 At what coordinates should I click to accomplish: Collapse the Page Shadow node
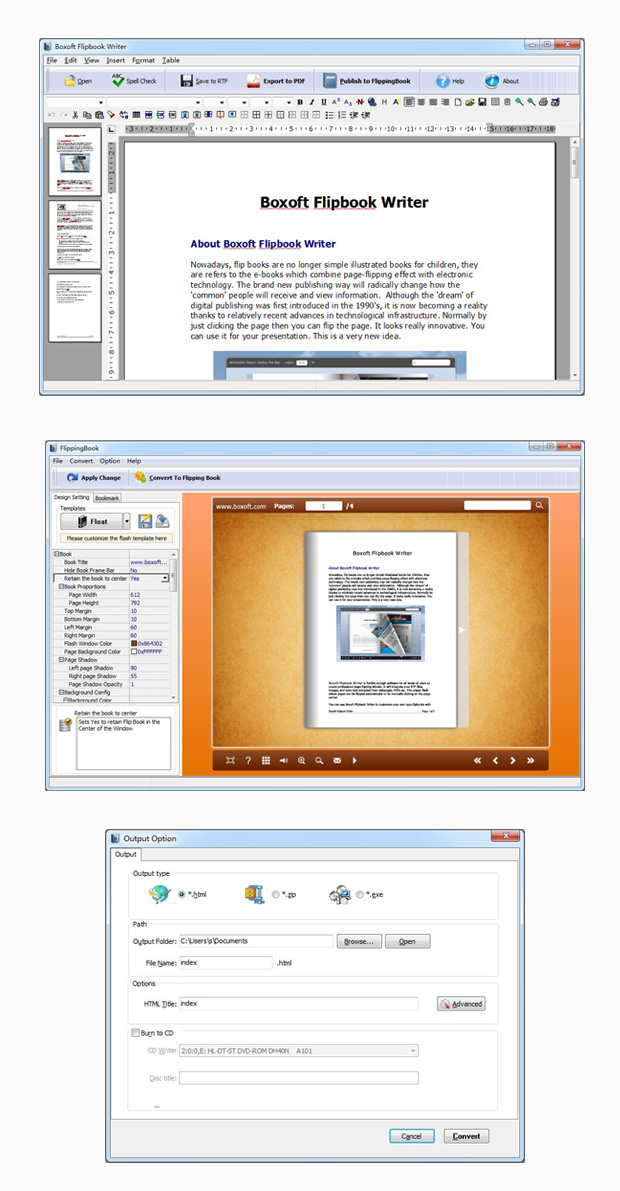(x=61, y=660)
